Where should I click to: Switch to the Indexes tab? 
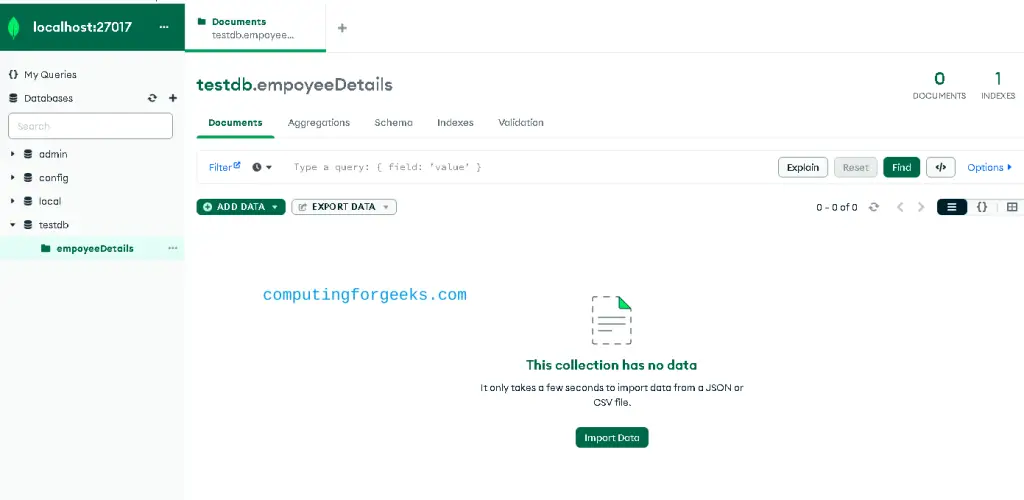point(455,123)
